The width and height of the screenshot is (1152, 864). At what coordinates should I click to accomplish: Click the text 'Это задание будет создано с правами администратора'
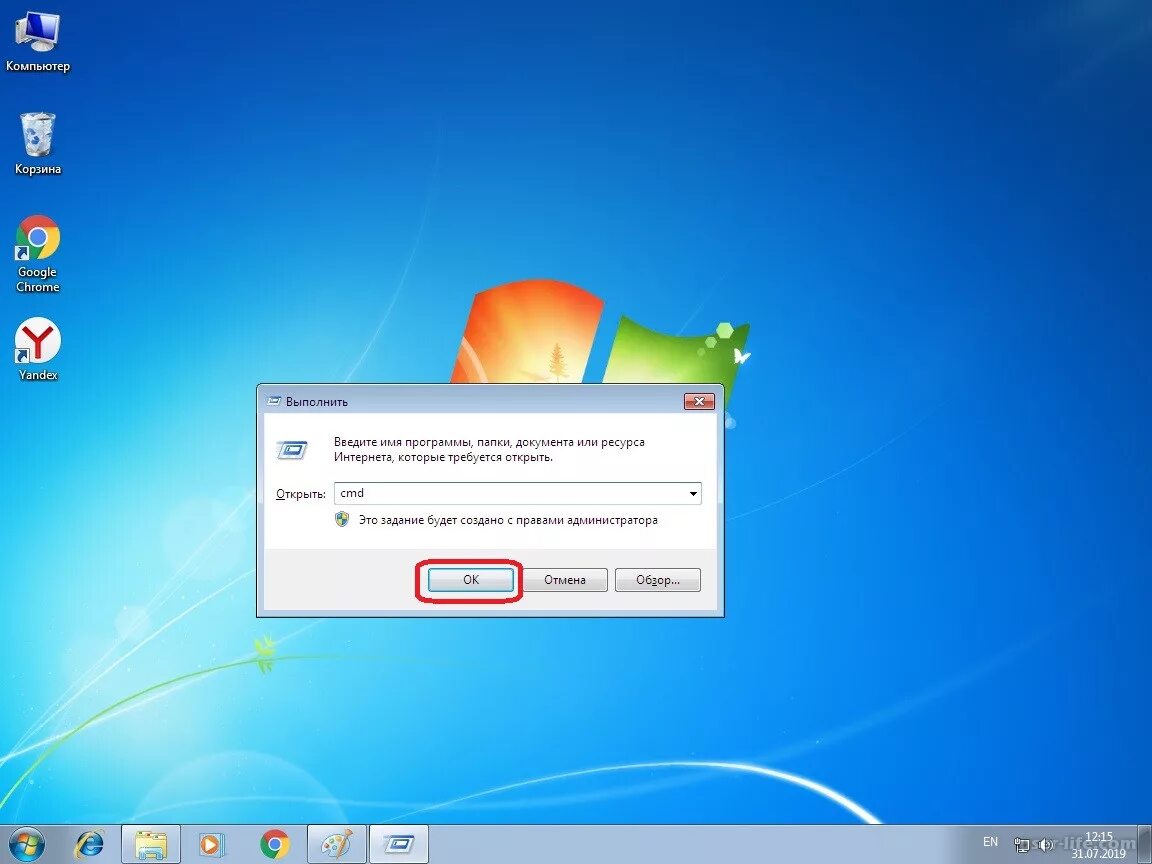tap(508, 520)
